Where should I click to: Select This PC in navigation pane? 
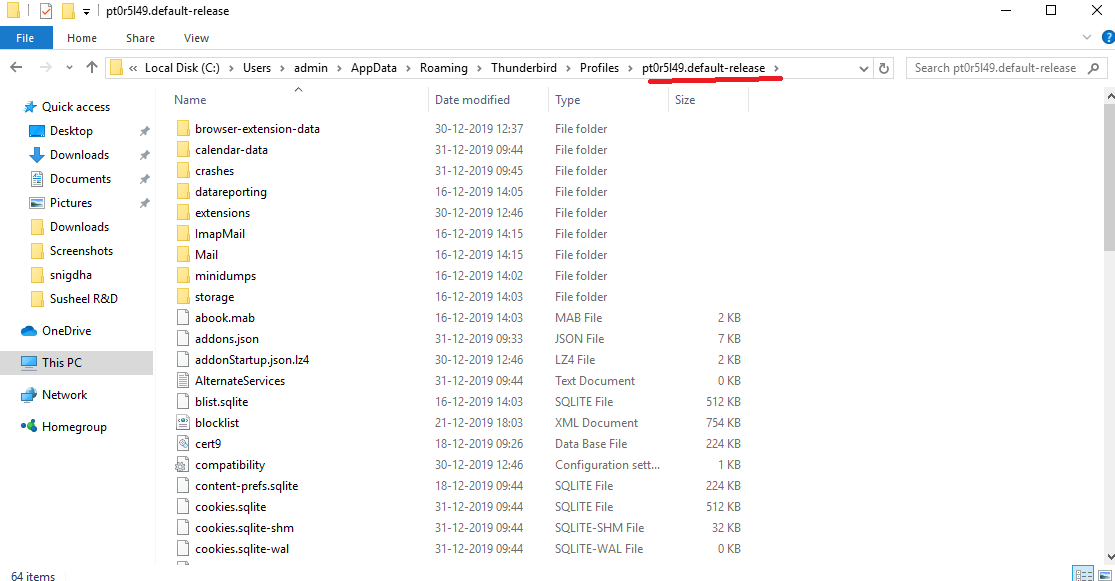61,363
